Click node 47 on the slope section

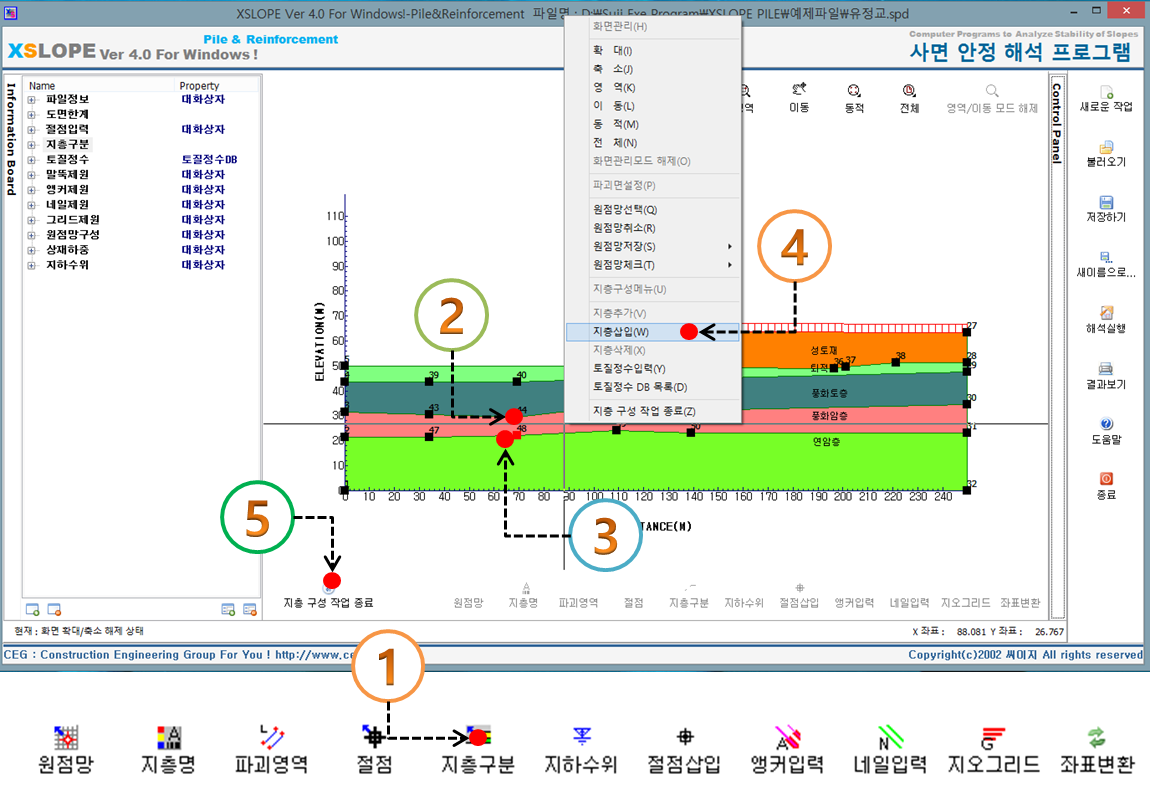pos(429,437)
